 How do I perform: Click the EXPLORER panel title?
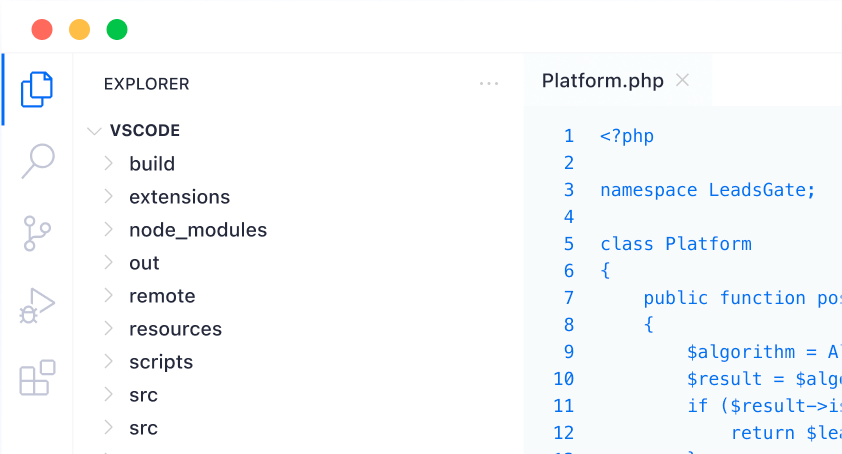(x=147, y=84)
